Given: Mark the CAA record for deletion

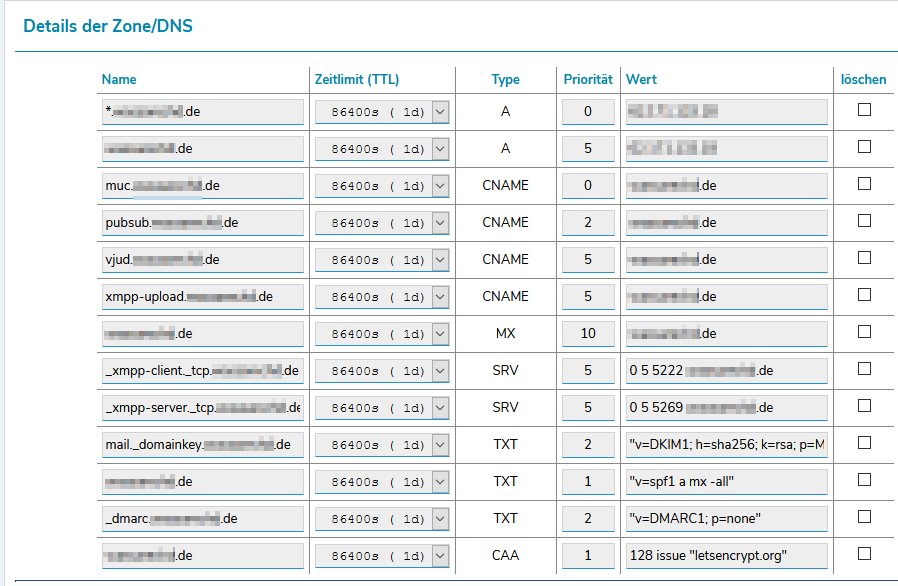Looking at the screenshot, I should [864, 553].
